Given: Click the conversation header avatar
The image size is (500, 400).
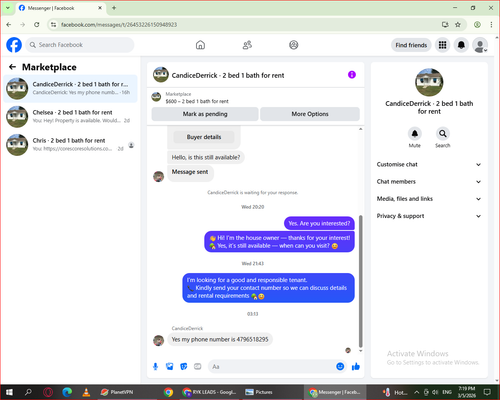Looking at the screenshot, I should click(161, 75).
